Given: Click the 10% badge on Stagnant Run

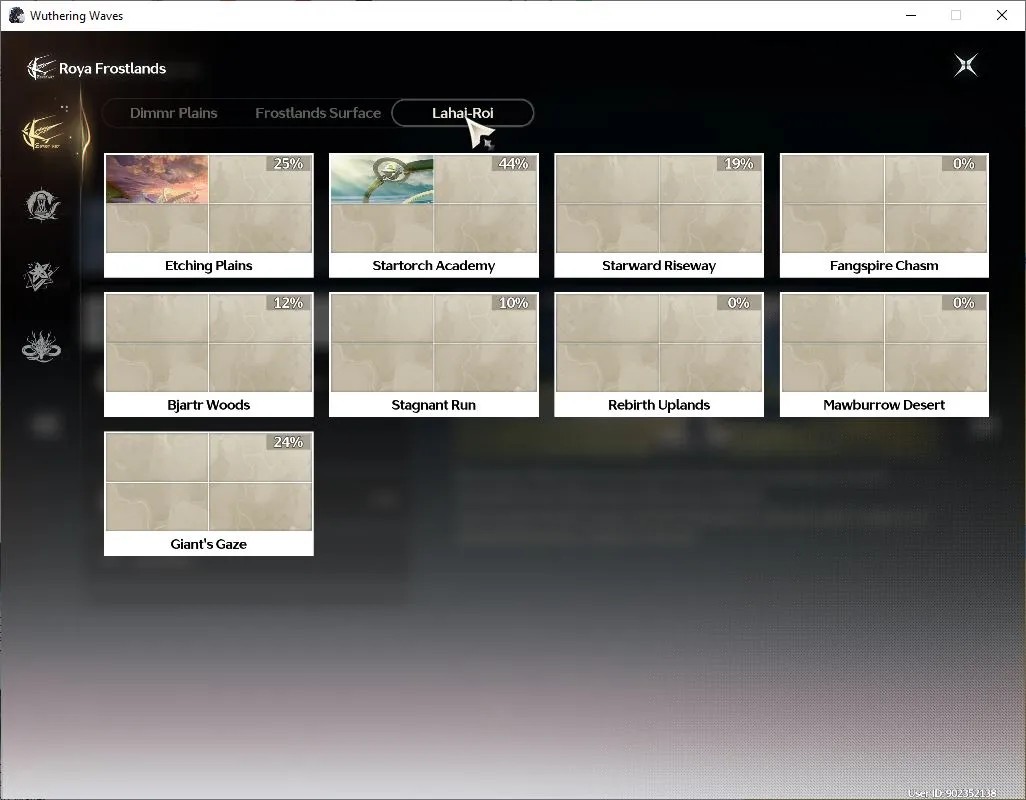Looking at the screenshot, I should click(x=513, y=303).
